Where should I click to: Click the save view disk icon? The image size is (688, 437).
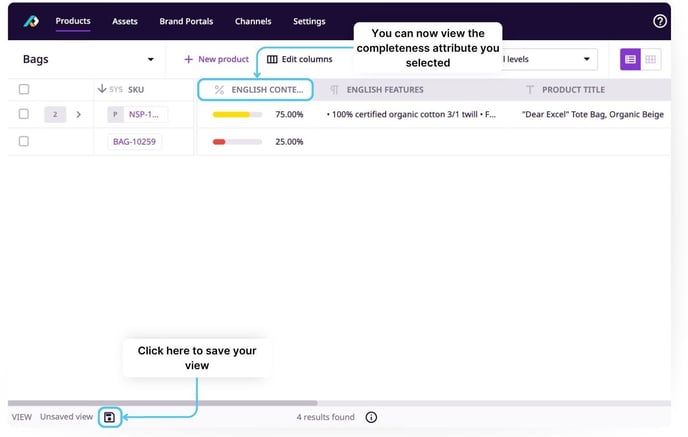[x=109, y=417]
